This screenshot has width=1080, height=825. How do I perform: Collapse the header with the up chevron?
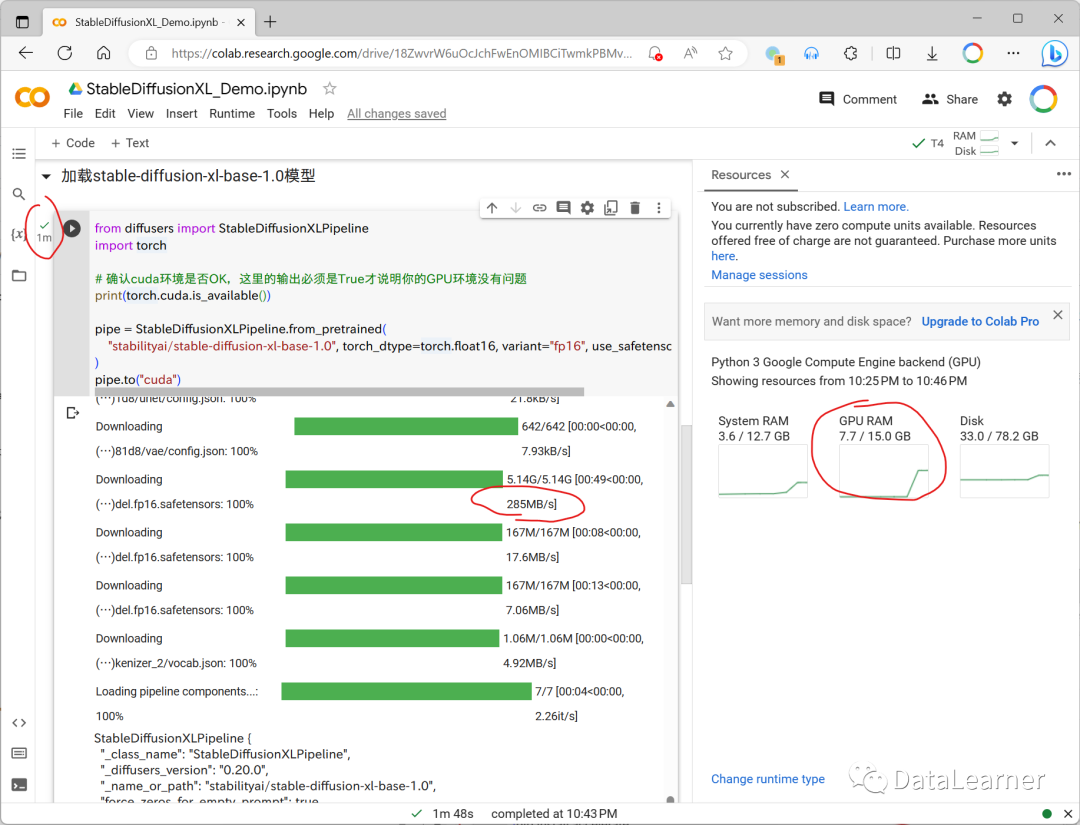click(x=1050, y=143)
